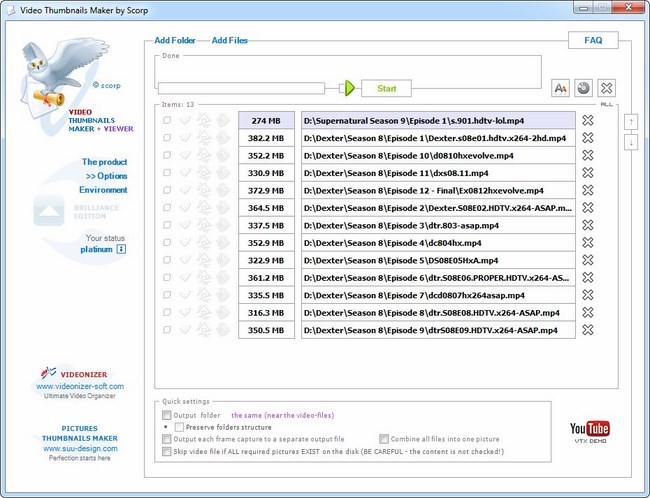Click the font 'A' text settings icon
The width and height of the screenshot is (650, 498).
560,88
